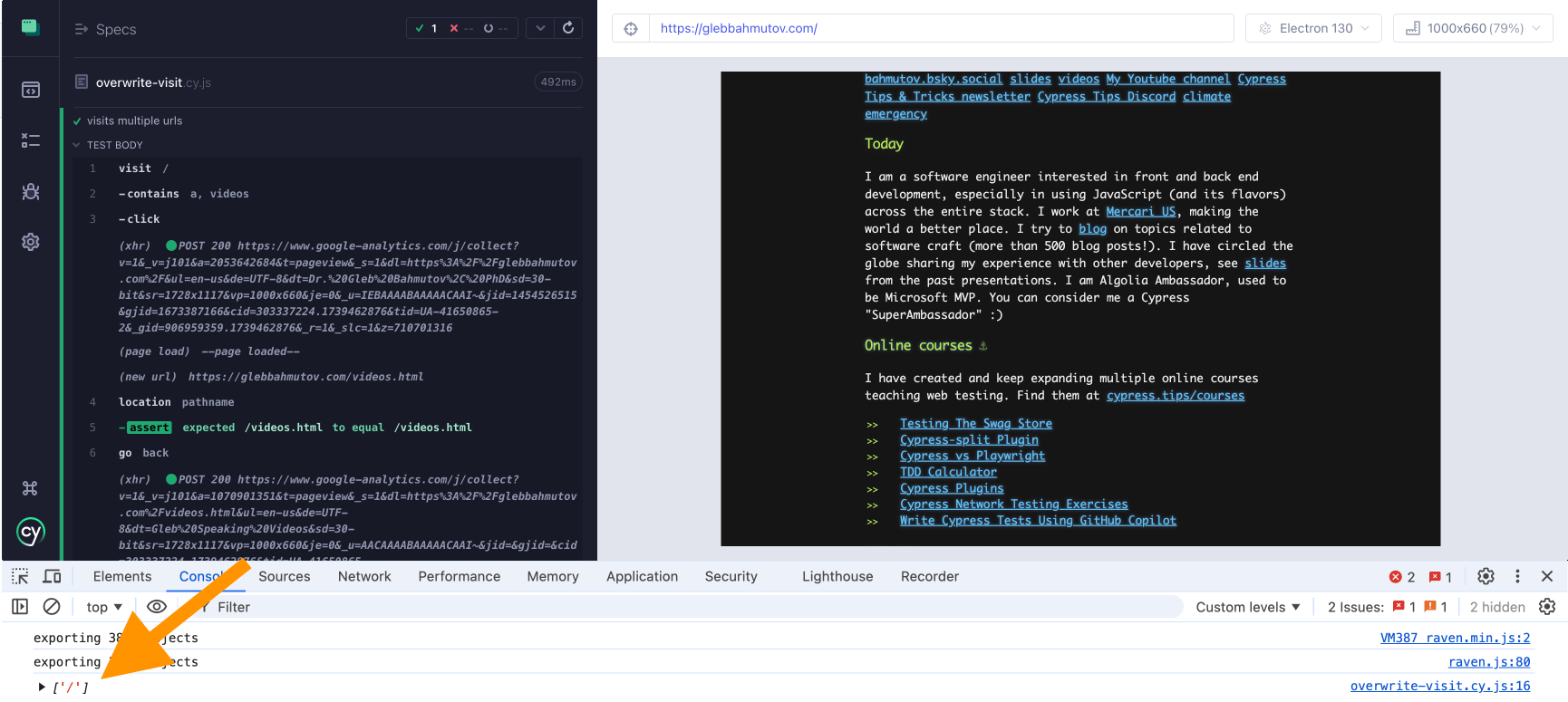Switch to the Memory tab
The width and height of the screenshot is (1568, 702).
553,576
